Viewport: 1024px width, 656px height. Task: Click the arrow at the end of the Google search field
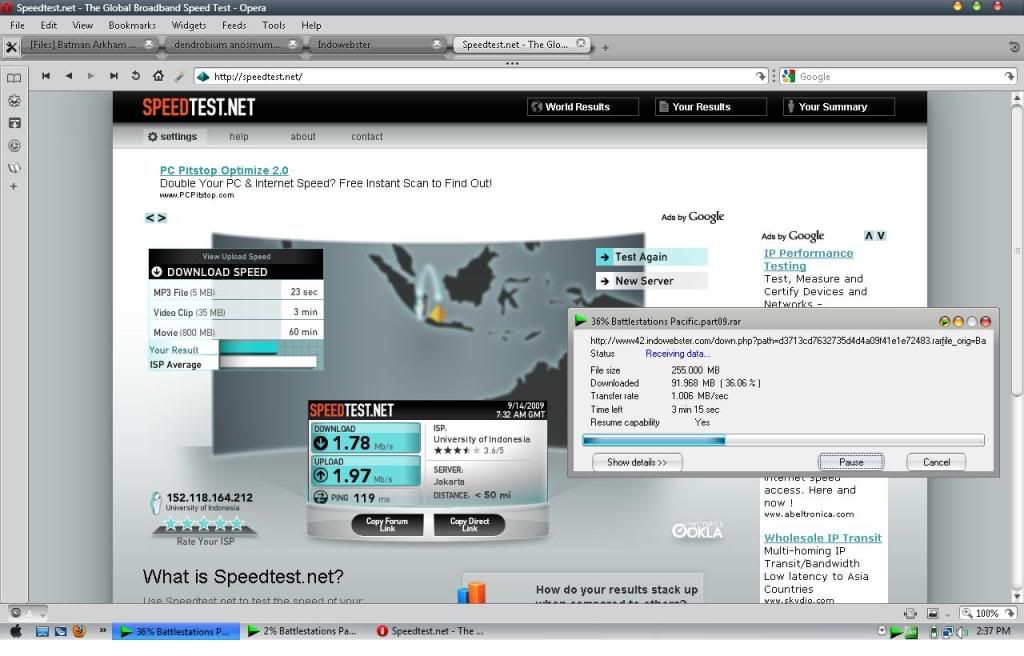1009,76
